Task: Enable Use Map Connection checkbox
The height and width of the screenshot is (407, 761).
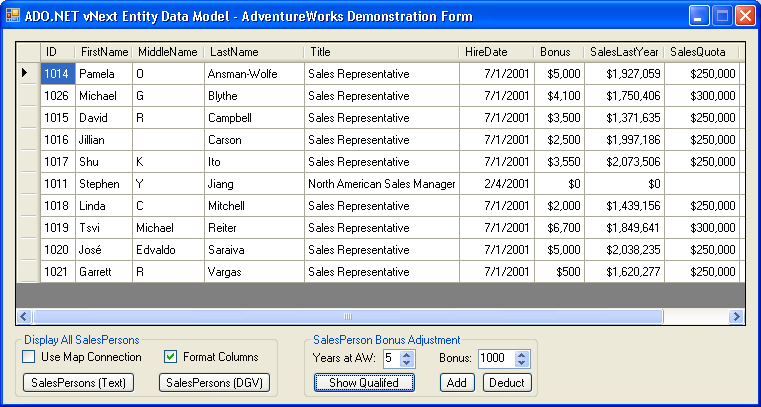Action: click(29, 357)
